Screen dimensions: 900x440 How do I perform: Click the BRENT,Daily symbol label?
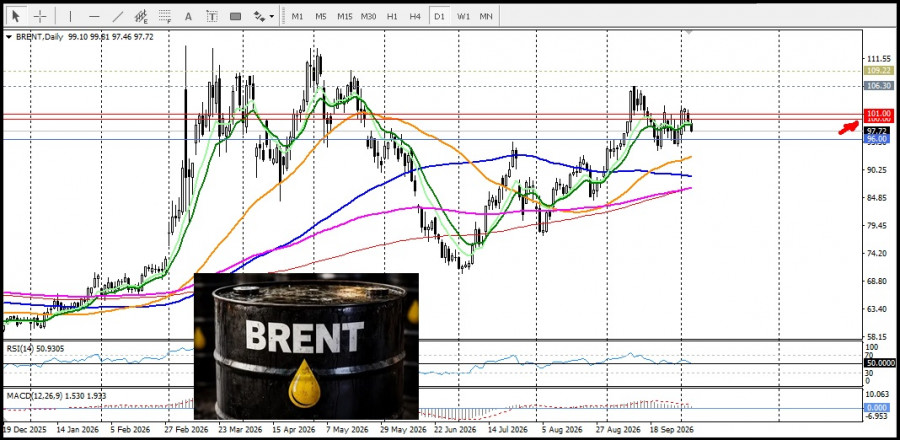point(40,37)
